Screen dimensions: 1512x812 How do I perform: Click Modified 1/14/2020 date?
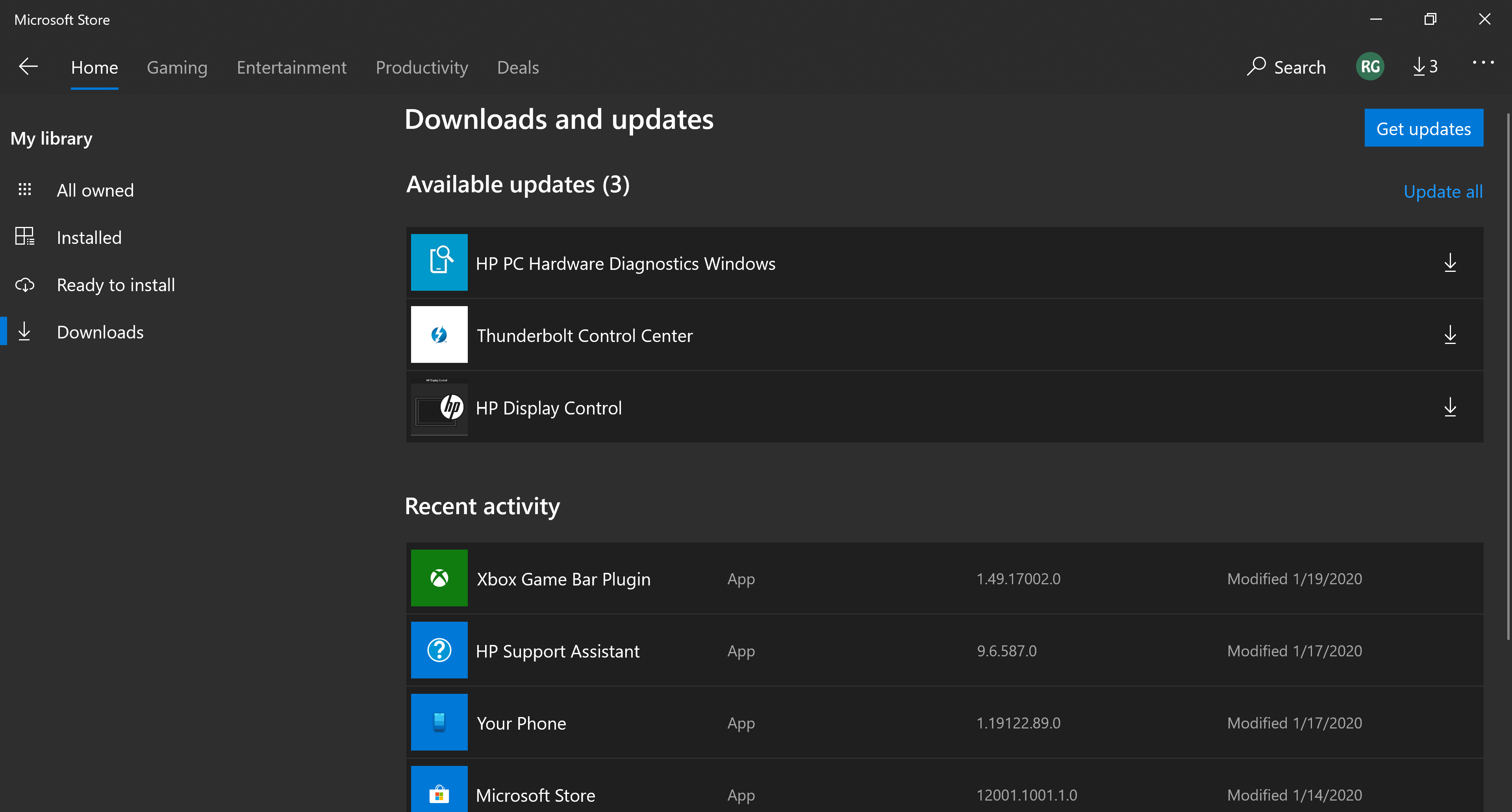point(1295,795)
